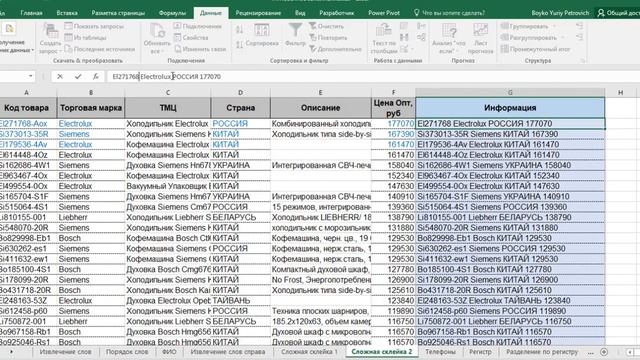Sort descending Z to A
Viewport: 640px width, 360px height.
click(x=240, y=44)
